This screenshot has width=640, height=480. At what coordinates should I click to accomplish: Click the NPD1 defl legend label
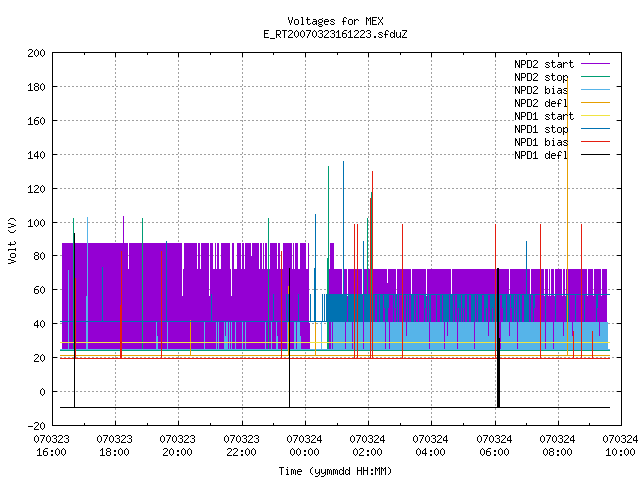[541, 156]
